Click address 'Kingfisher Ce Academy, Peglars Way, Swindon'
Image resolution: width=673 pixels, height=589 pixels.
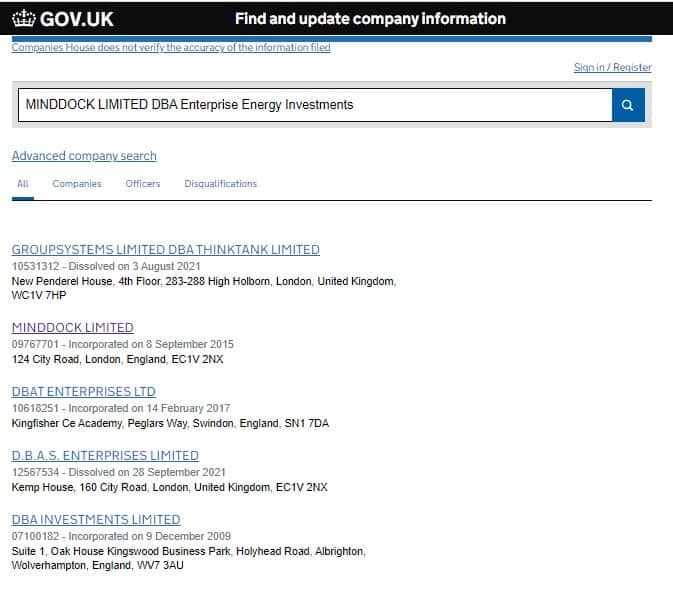(122, 423)
